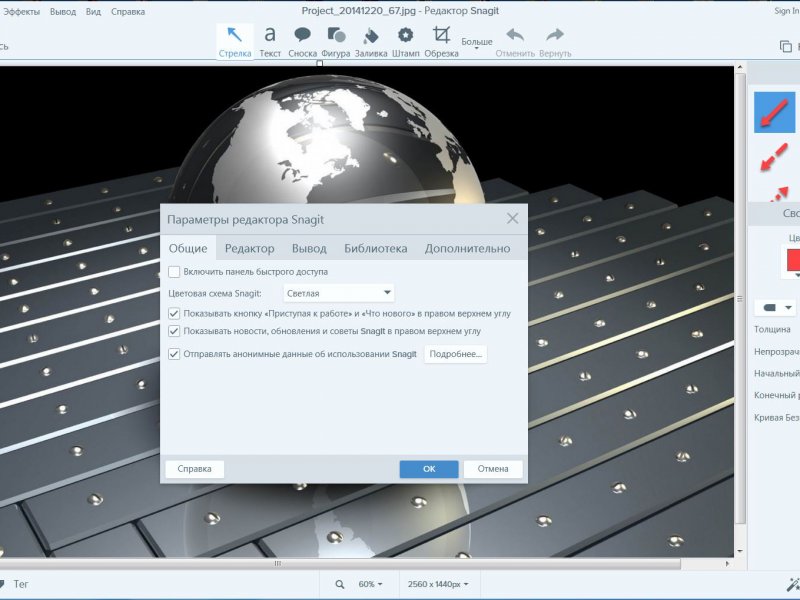Click the horizontal scrollbar right arrow
Screen dimensions: 800x600
728,564
